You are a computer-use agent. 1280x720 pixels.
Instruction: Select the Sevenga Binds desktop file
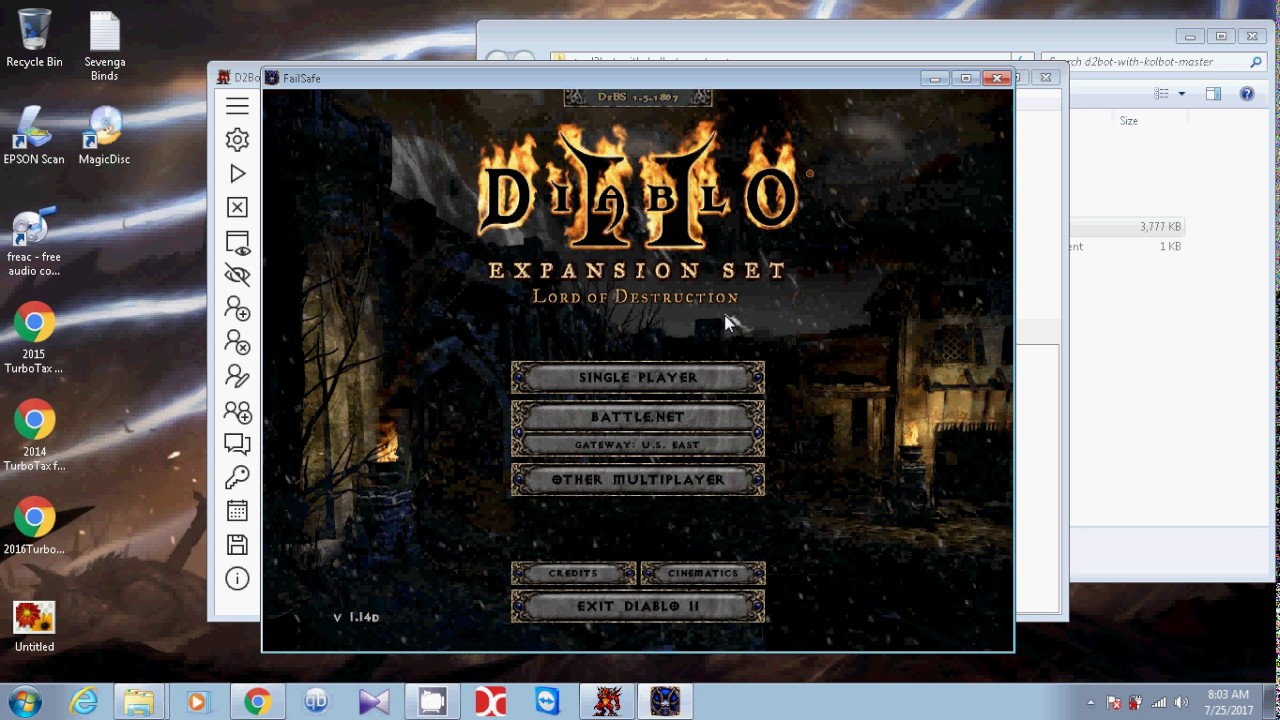pos(104,45)
